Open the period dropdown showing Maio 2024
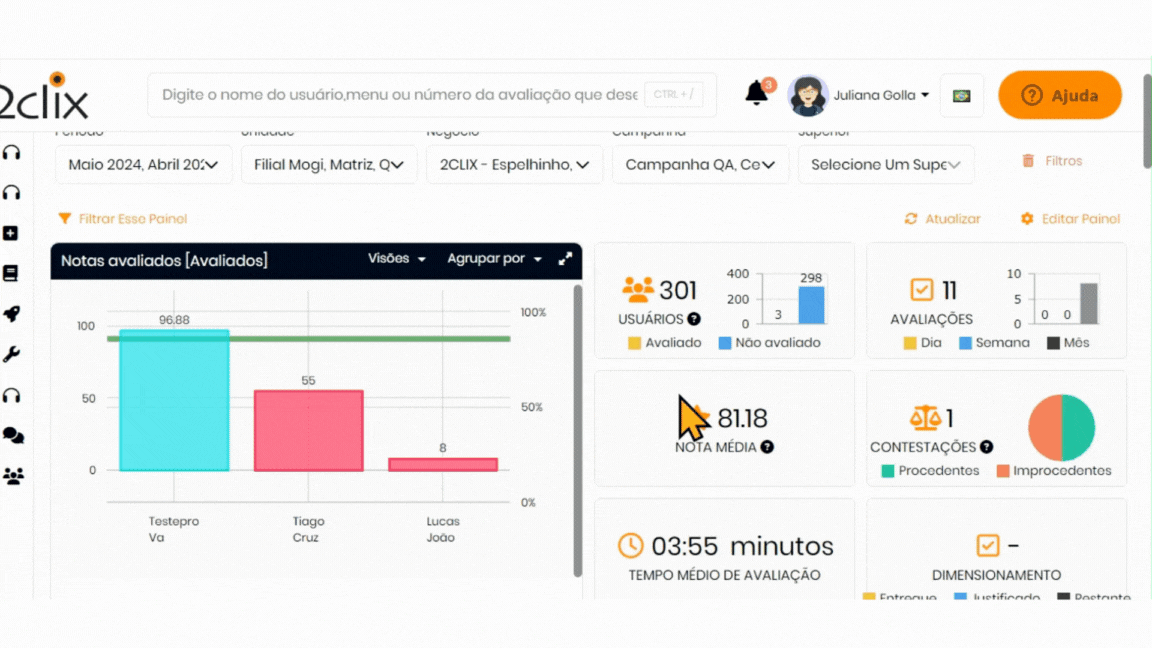 [x=144, y=165]
